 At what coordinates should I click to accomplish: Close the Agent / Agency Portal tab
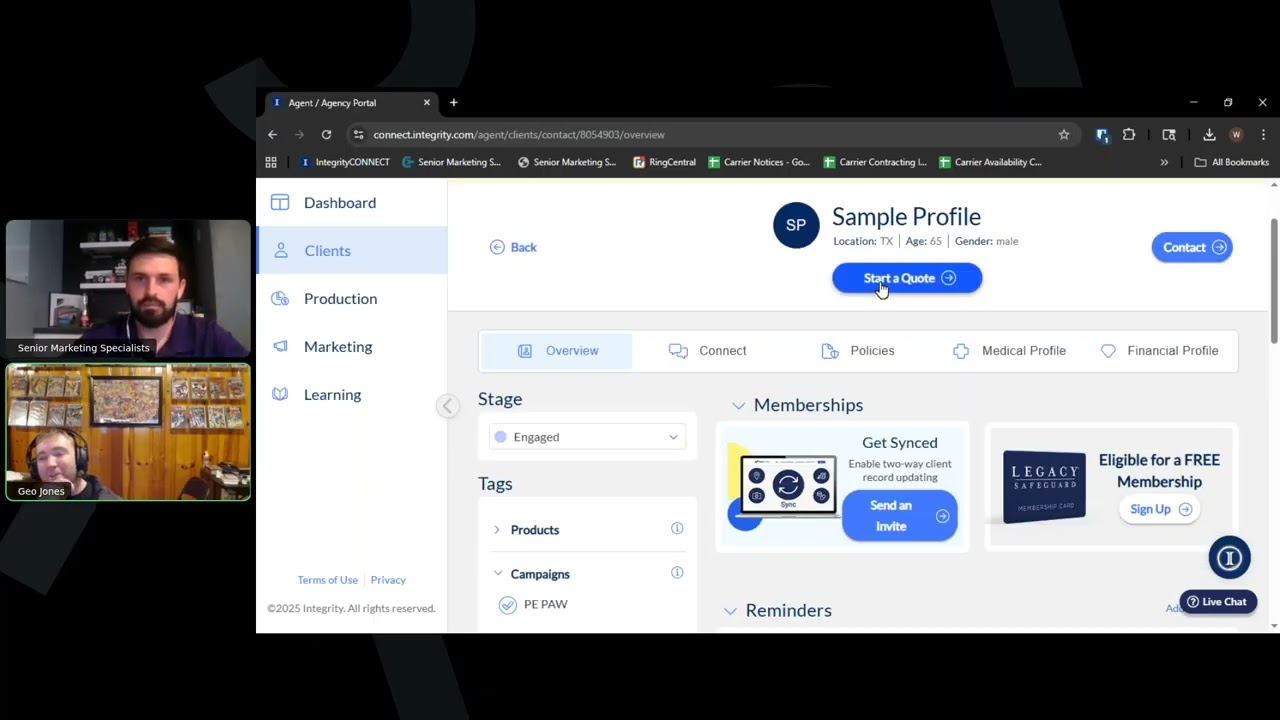click(427, 103)
